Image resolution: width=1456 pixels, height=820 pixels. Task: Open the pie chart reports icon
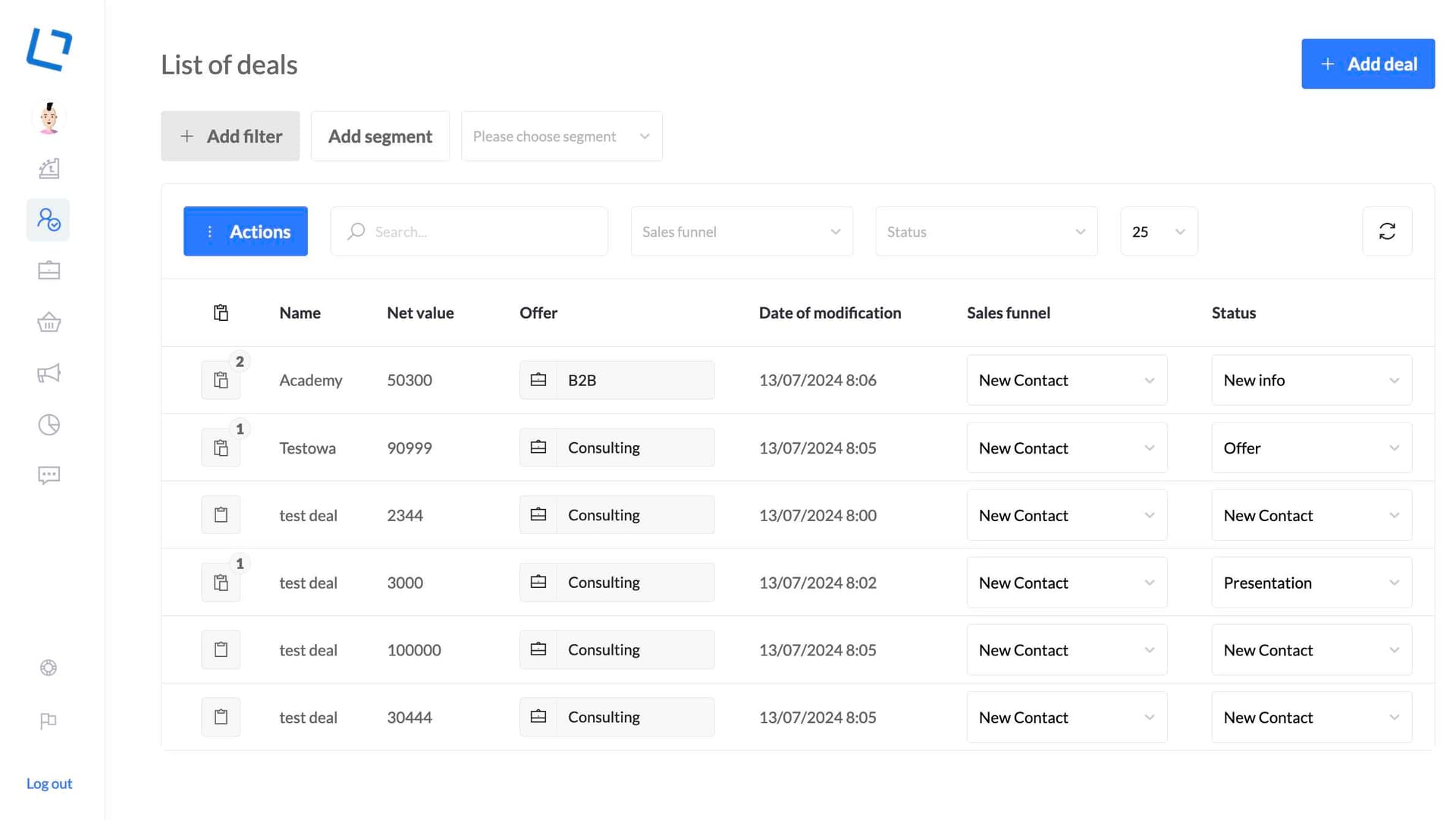(x=49, y=425)
